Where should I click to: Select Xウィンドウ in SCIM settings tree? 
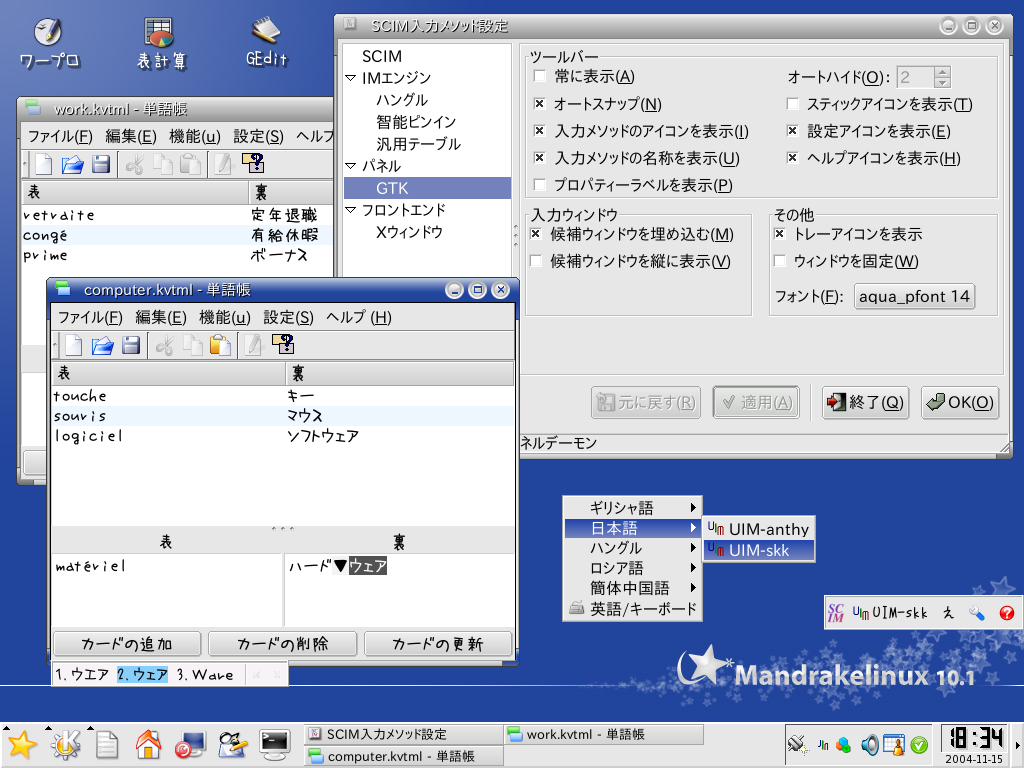pyautogui.click(x=409, y=232)
